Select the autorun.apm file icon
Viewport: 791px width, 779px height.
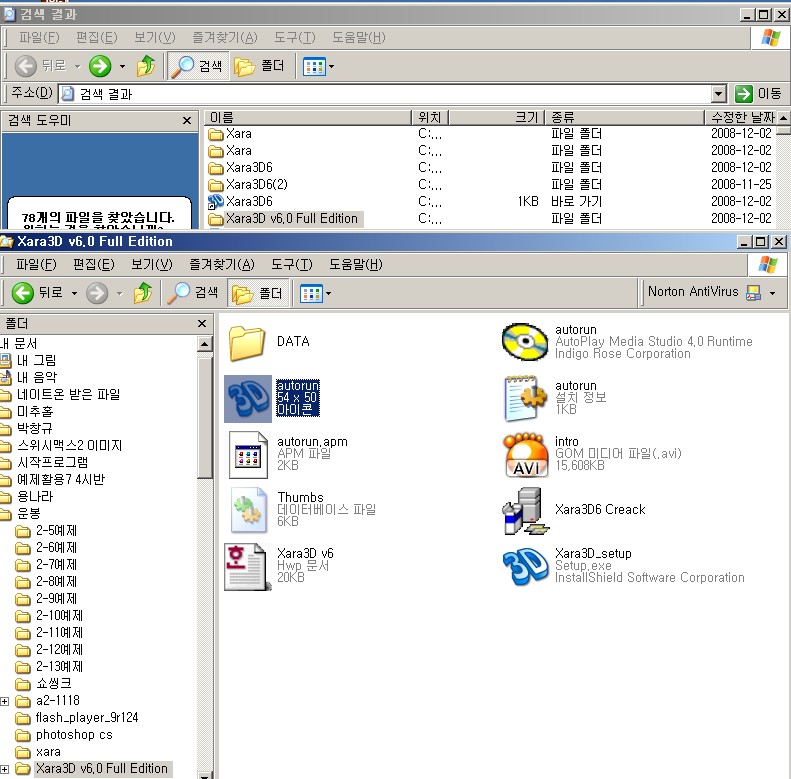tap(248, 455)
